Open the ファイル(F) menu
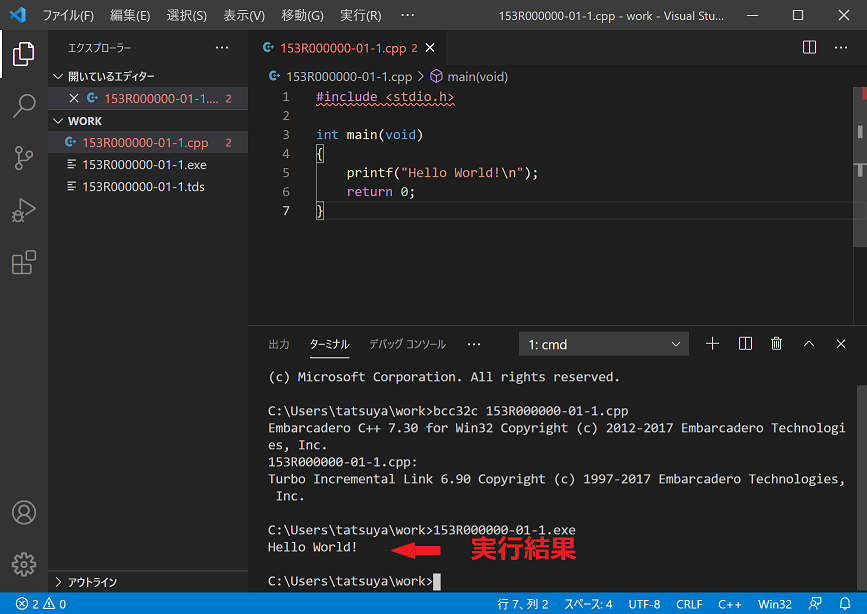Image resolution: width=867 pixels, height=614 pixels. 67,16
